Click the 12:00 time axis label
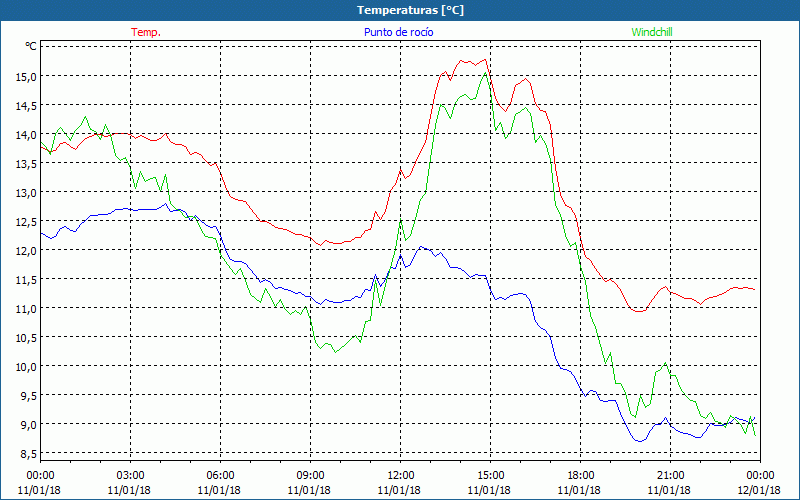This screenshot has height=500, width=800. pos(401,476)
